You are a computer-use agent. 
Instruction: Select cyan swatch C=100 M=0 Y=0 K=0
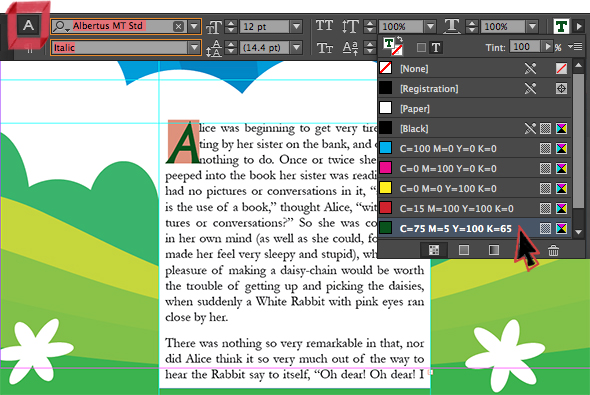click(474, 148)
